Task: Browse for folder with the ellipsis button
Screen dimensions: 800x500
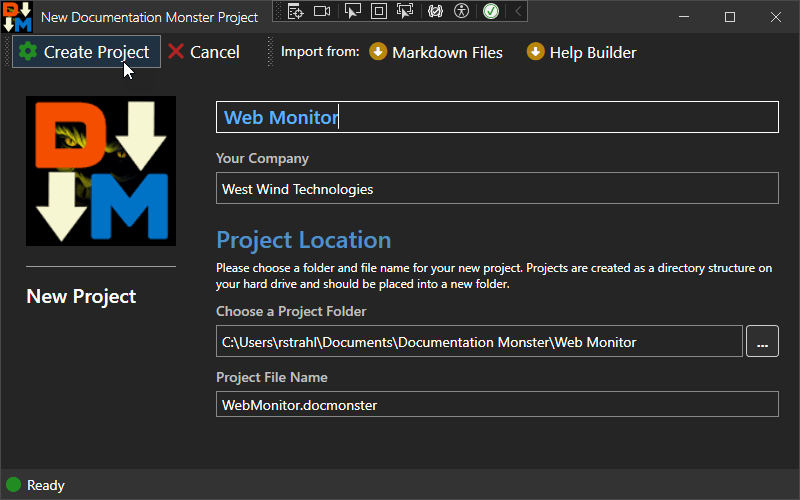Action: (762, 341)
